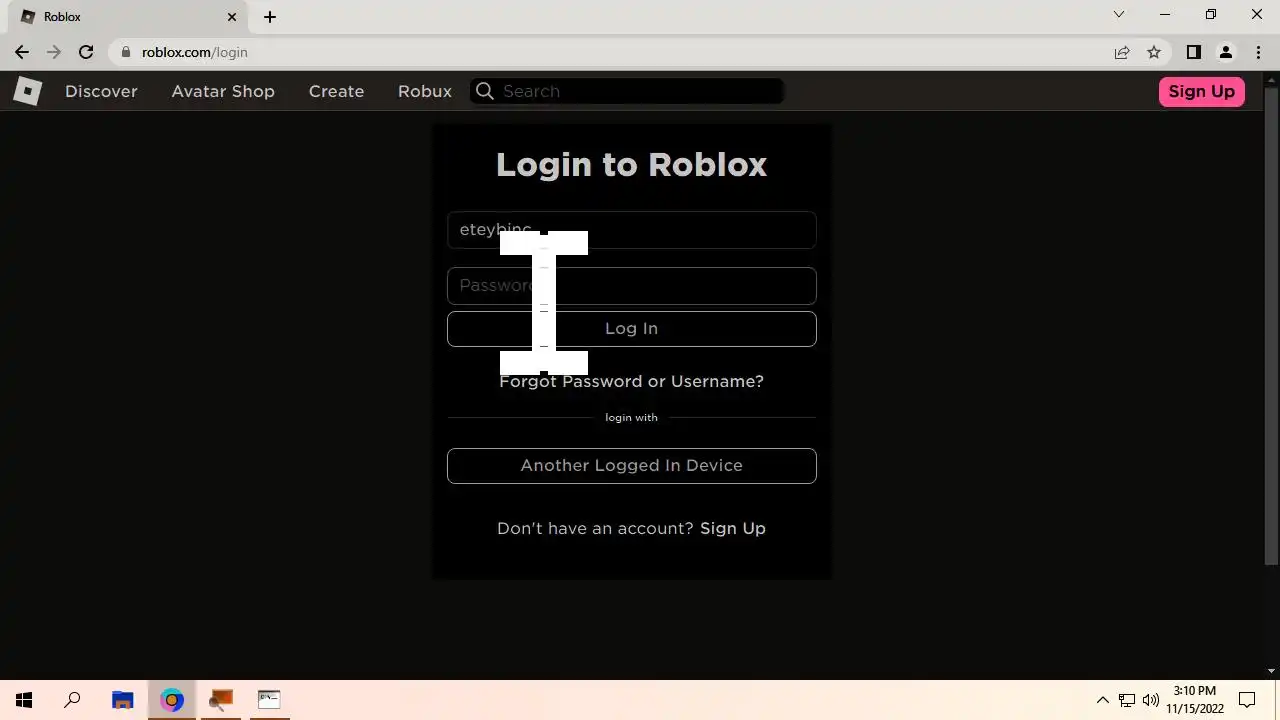Open Avatar Shop in navbar
This screenshot has height=720, width=1280.
tap(223, 91)
